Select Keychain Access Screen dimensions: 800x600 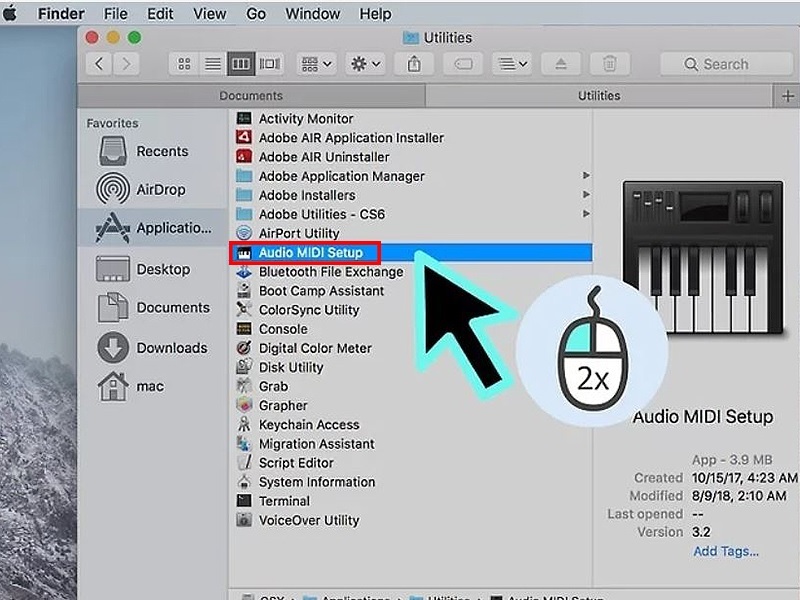pos(298,424)
